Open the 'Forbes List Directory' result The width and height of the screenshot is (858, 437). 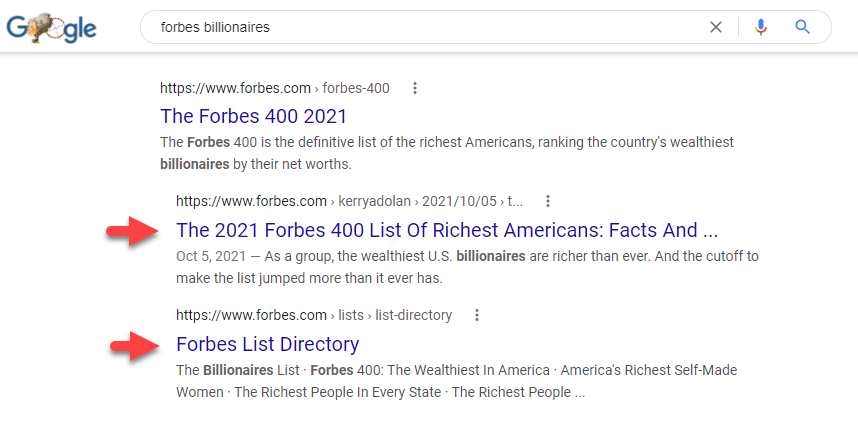pyautogui.click(x=267, y=344)
